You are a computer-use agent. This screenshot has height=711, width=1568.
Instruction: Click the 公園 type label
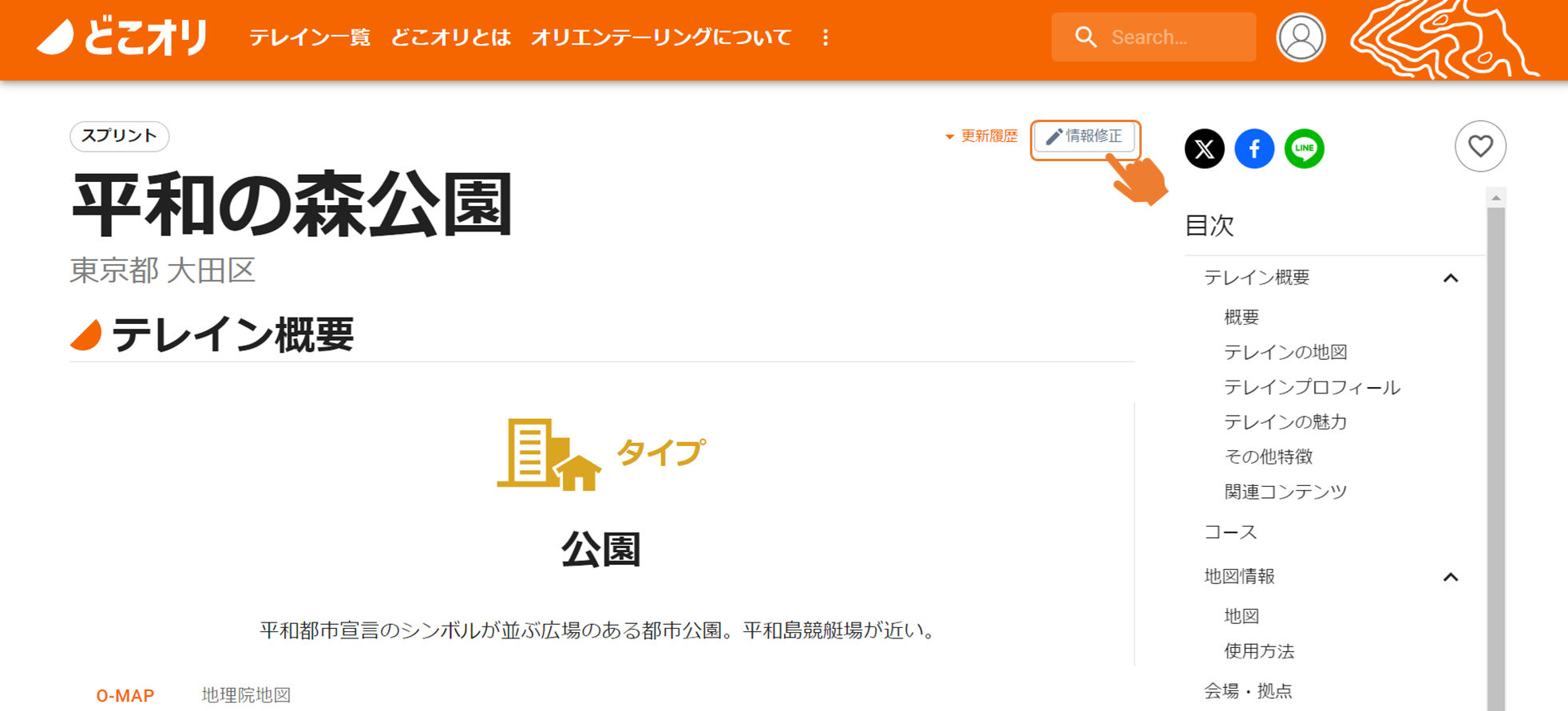[x=600, y=550]
